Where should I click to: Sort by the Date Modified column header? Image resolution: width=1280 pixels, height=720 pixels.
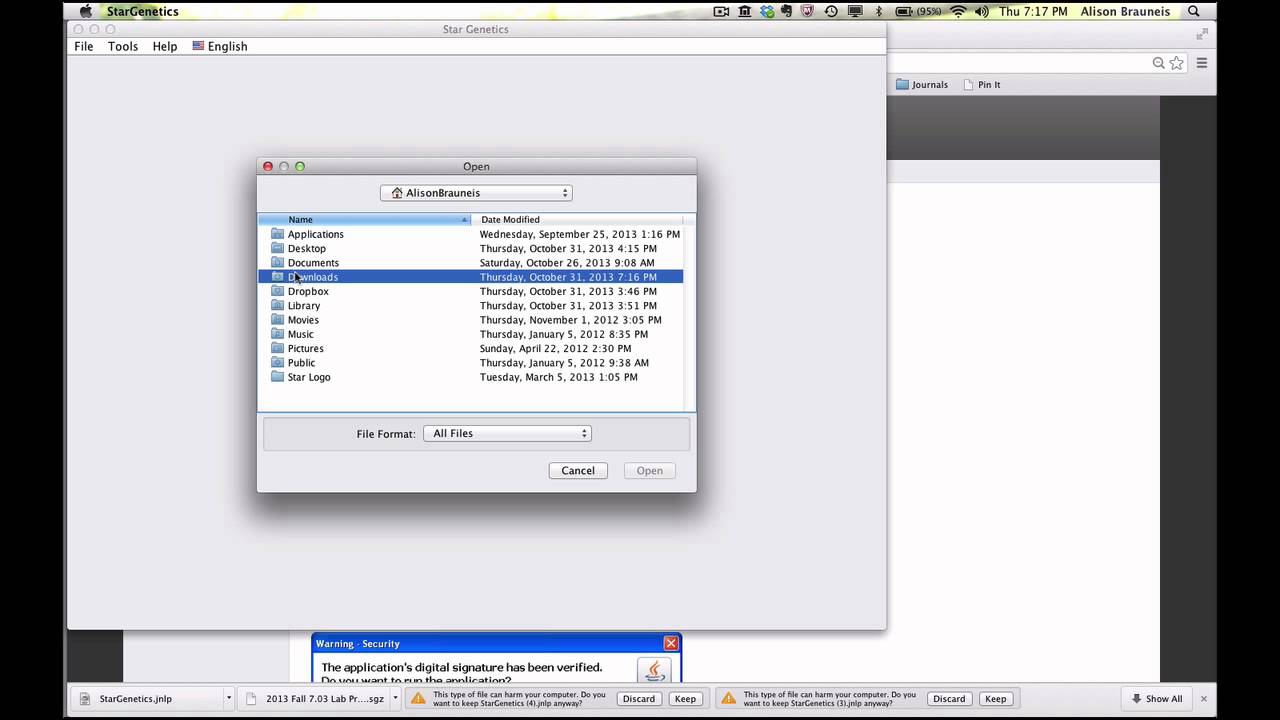577,219
